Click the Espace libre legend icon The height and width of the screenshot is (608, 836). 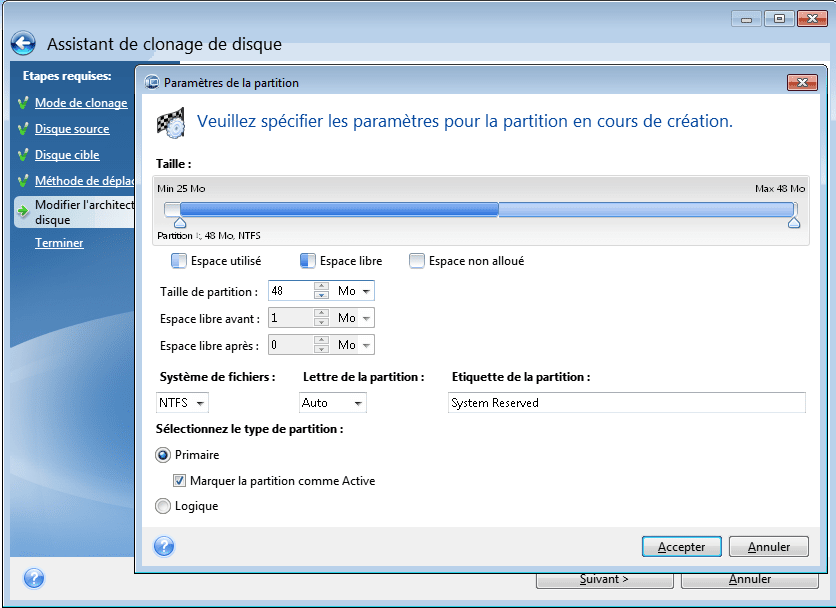[308, 261]
